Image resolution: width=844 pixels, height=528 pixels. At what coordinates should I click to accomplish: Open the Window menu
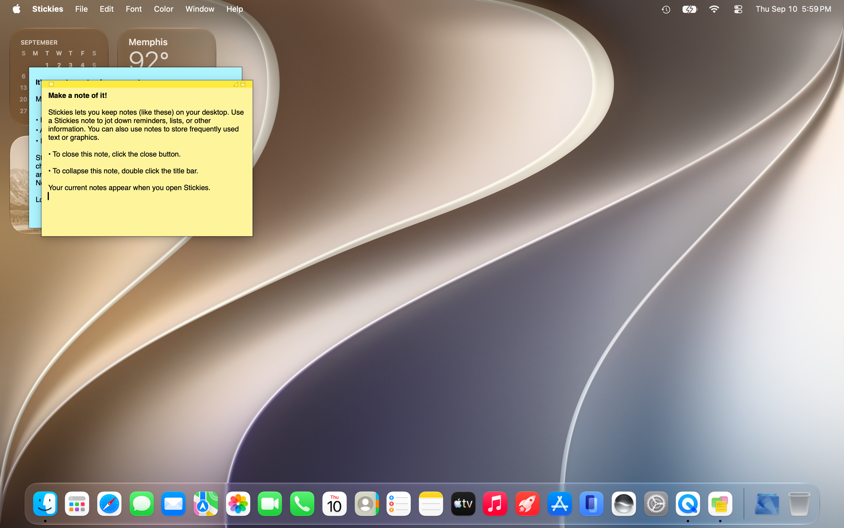200,9
